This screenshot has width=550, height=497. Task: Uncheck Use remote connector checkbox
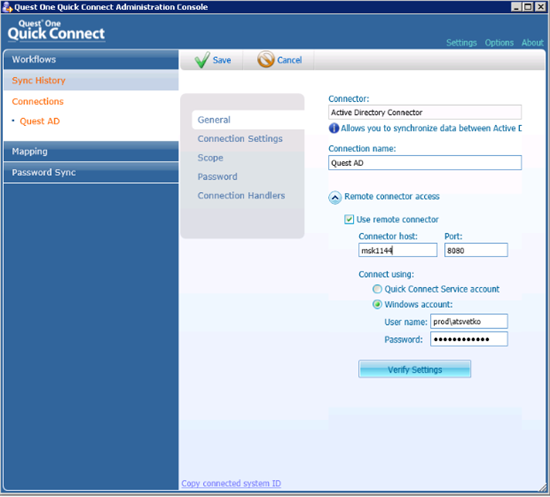click(x=349, y=220)
